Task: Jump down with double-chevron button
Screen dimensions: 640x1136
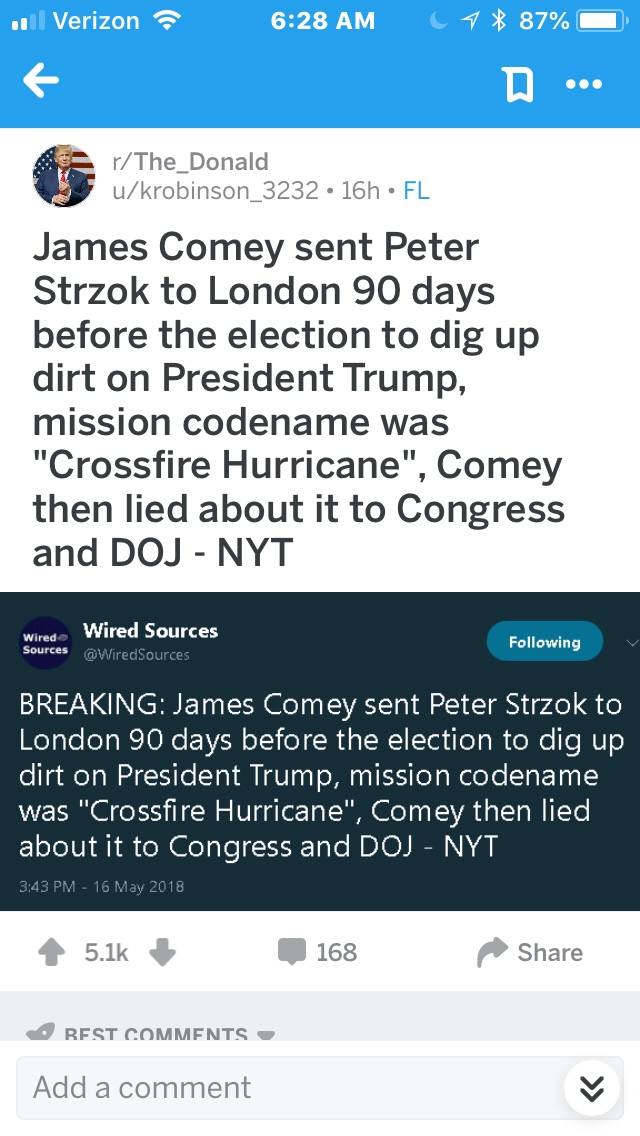Action: [x=592, y=1088]
